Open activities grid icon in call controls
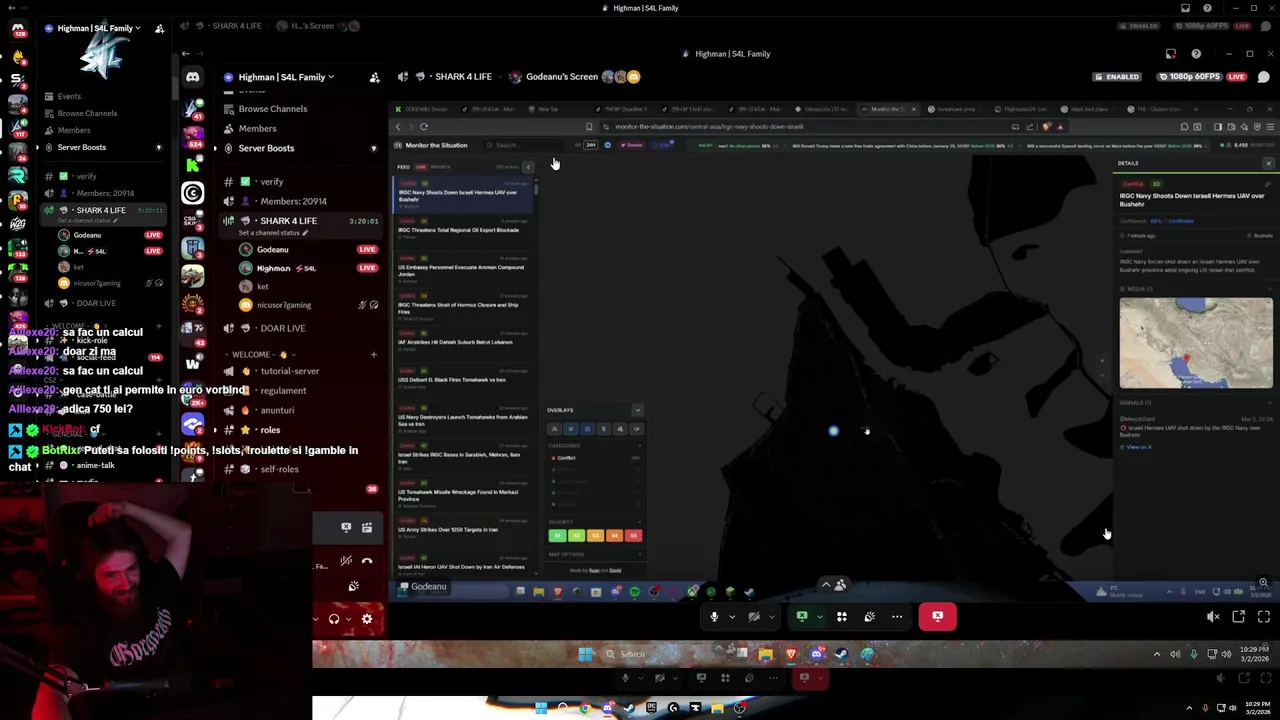Image resolution: width=1280 pixels, height=720 pixels. coord(842,617)
